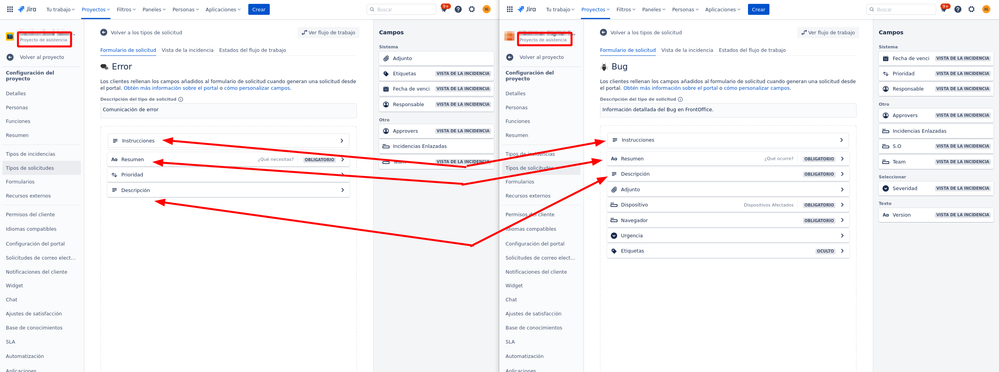Select 'Formulario de solicitud' tab on Error page
The height and width of the screenshot is (372, 999).
tap(128, 50)
